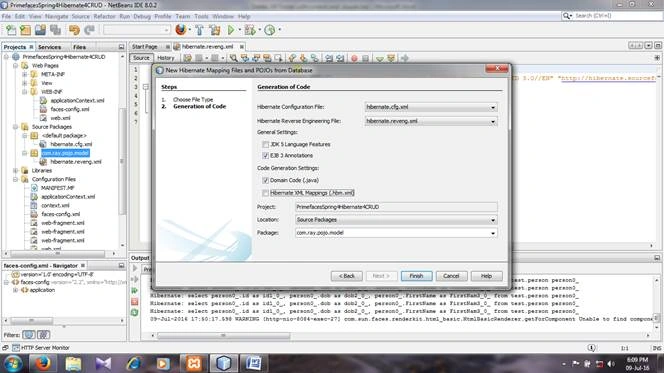664x373 pixels.
Task: Uncheck Domain Code (.java) checkbox
Action: [x=266, y=180]
